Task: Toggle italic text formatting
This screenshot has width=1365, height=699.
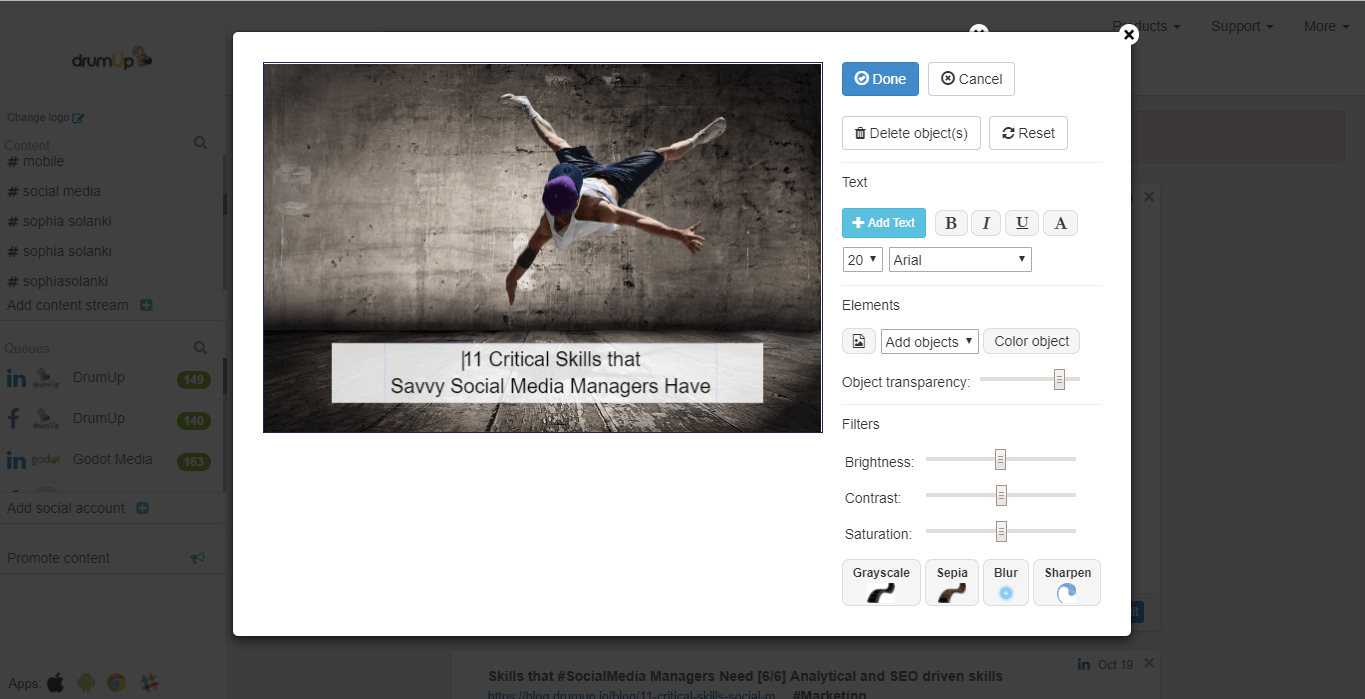Action: (x=985, y=222)
